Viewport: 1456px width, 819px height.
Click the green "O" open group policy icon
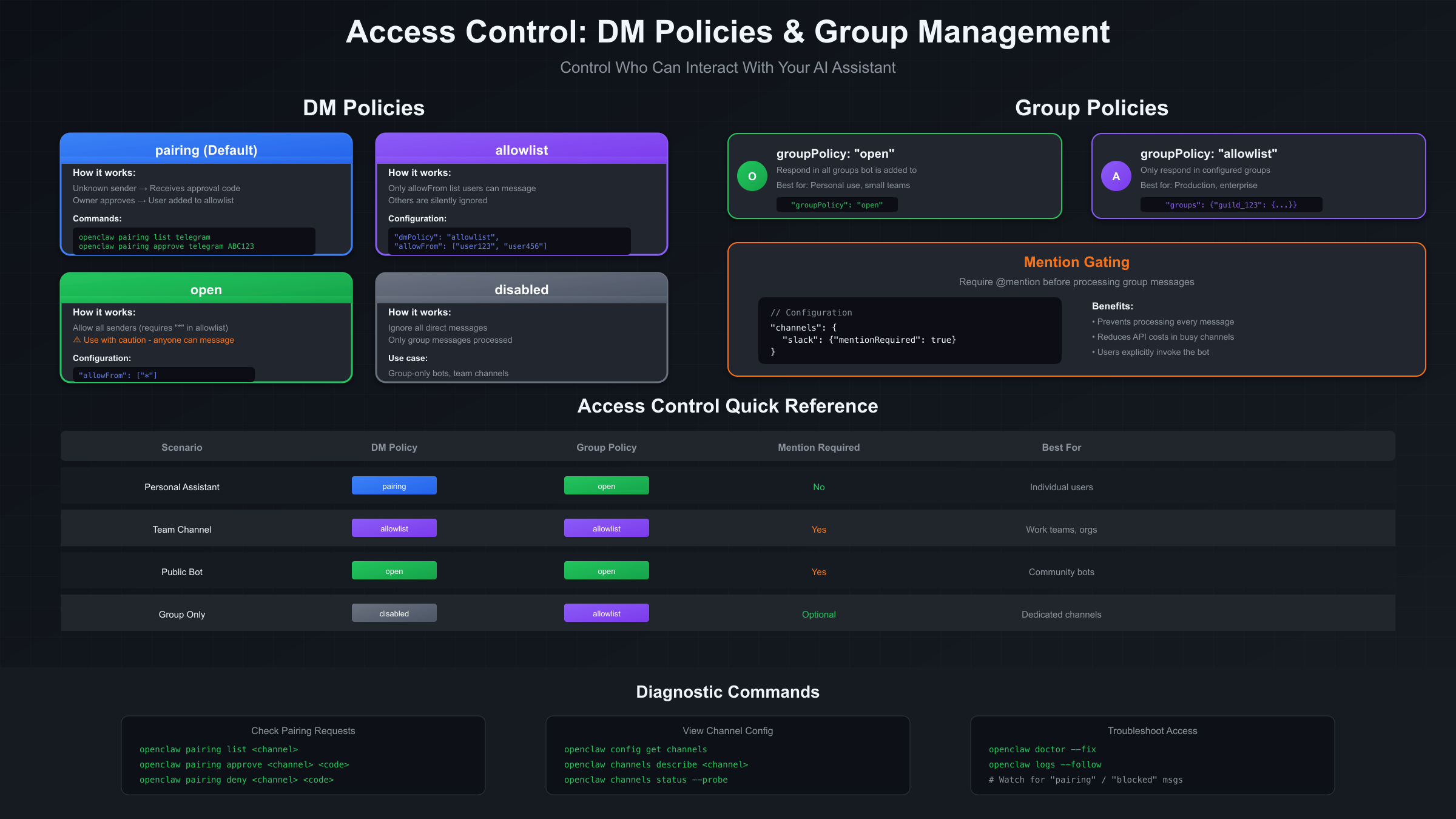click(x=752, y=176)
